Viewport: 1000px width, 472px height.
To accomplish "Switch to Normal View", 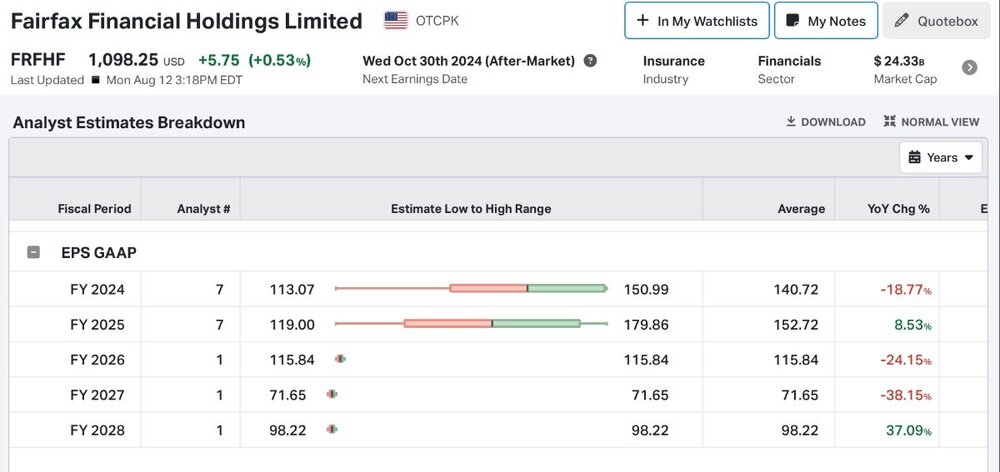I will click(932, 122).
